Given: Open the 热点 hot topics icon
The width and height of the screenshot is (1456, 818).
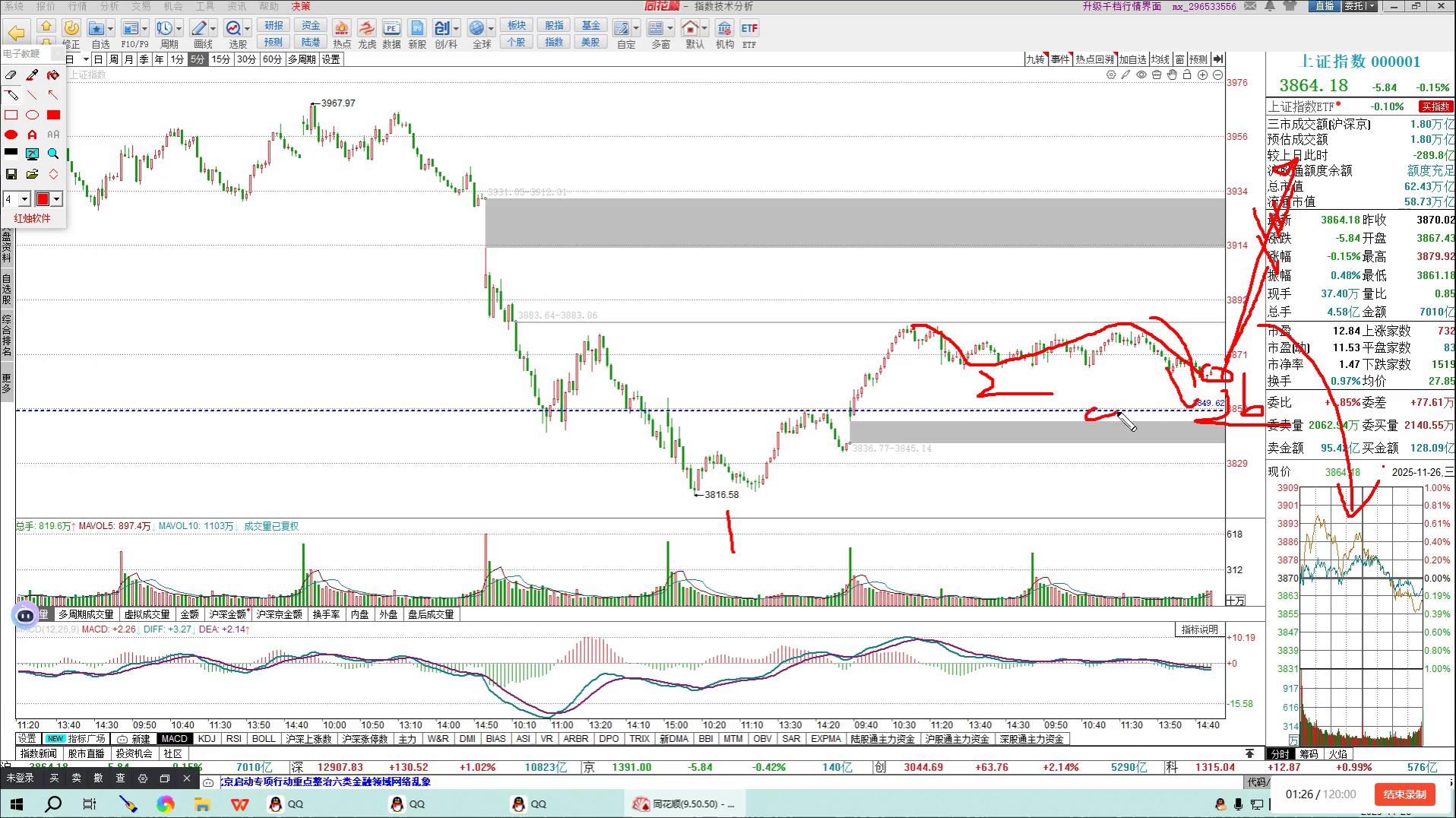Looking at the screenshot, I should (x=342, y=29).
